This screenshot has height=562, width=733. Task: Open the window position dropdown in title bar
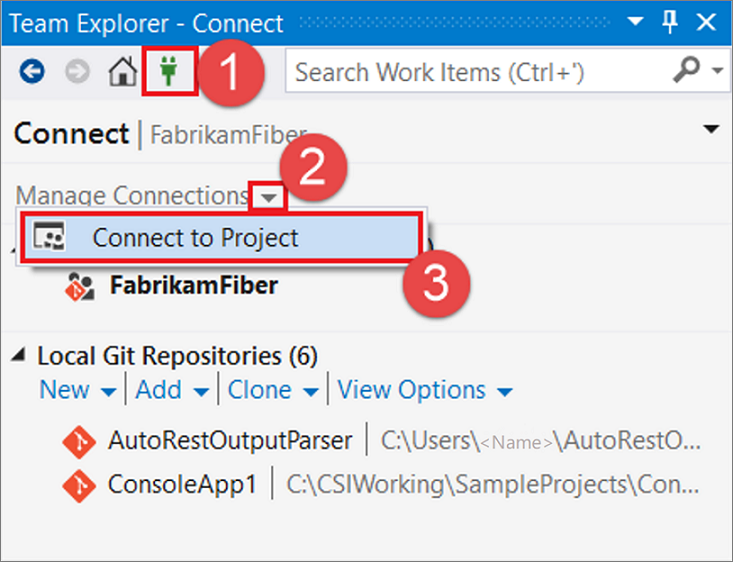[x=635, y=21]
